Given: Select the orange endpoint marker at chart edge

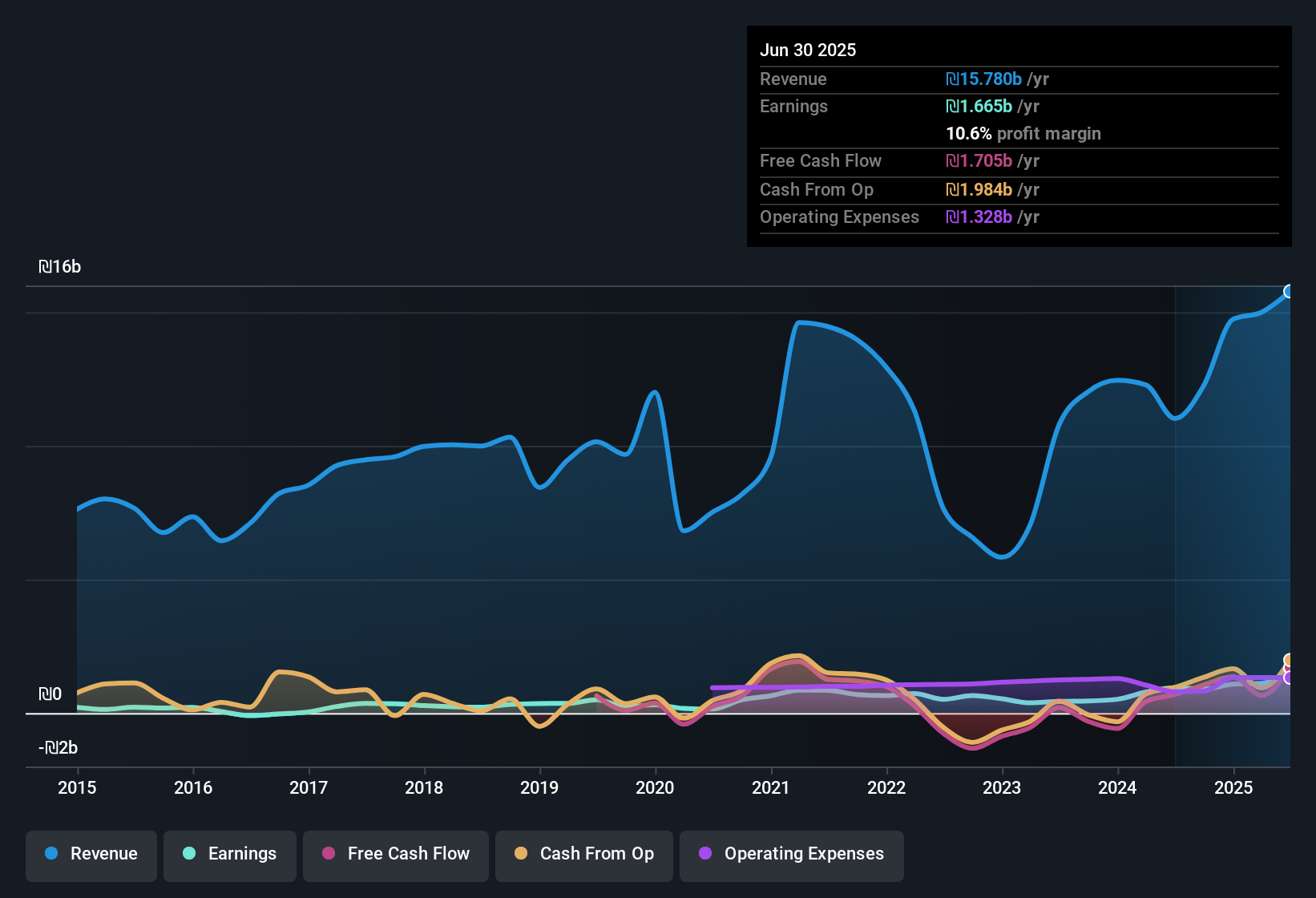Looking at the screenshot, I should click(x=1287, y=659).
